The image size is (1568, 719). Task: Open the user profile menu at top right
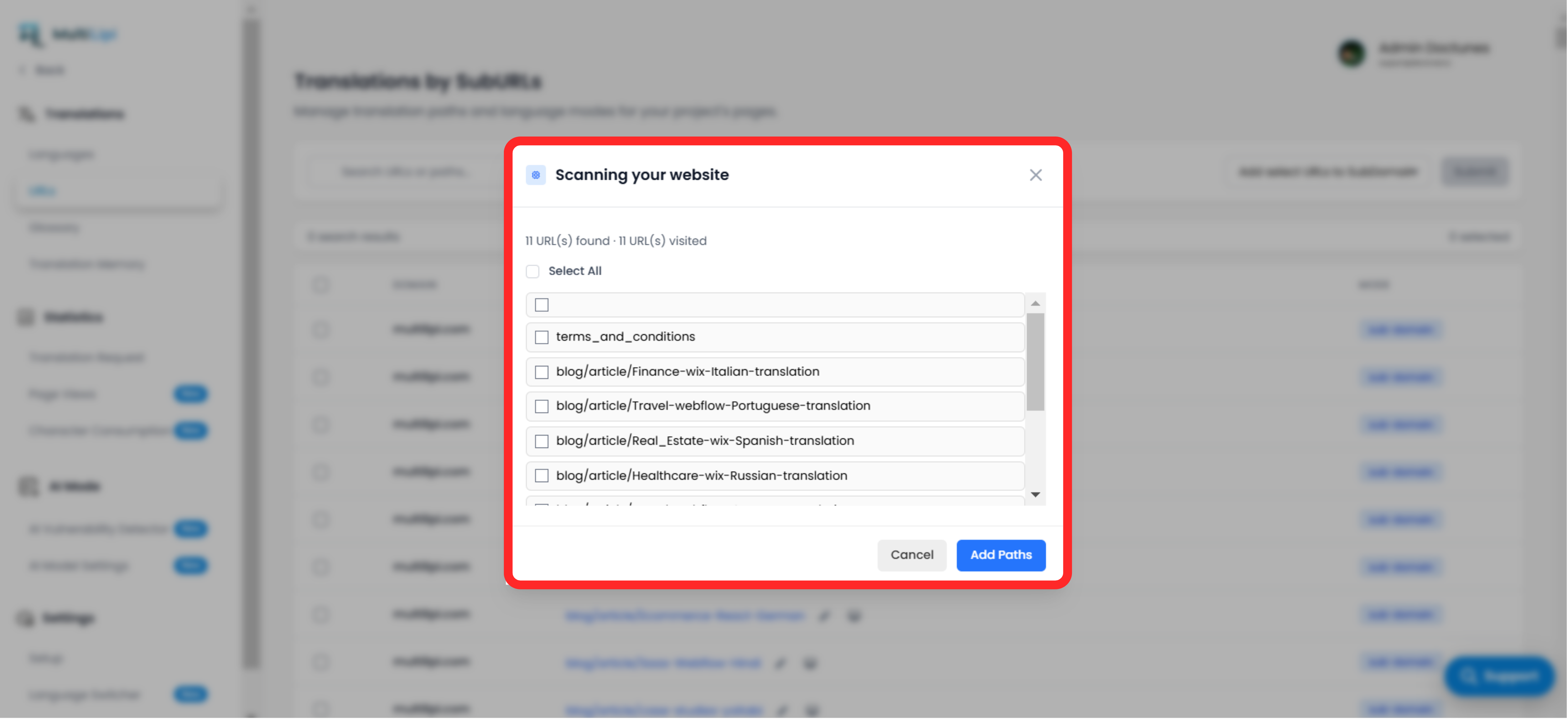[1351, 54]
